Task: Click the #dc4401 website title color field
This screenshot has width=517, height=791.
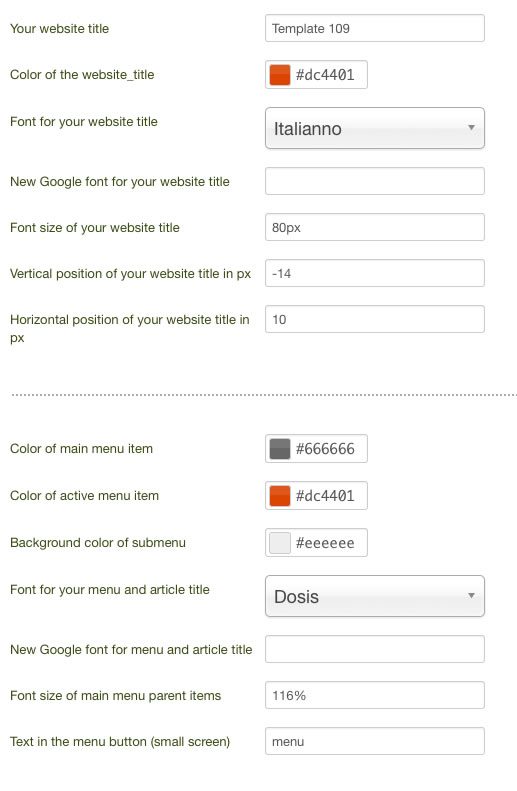Action: [316, 75]
